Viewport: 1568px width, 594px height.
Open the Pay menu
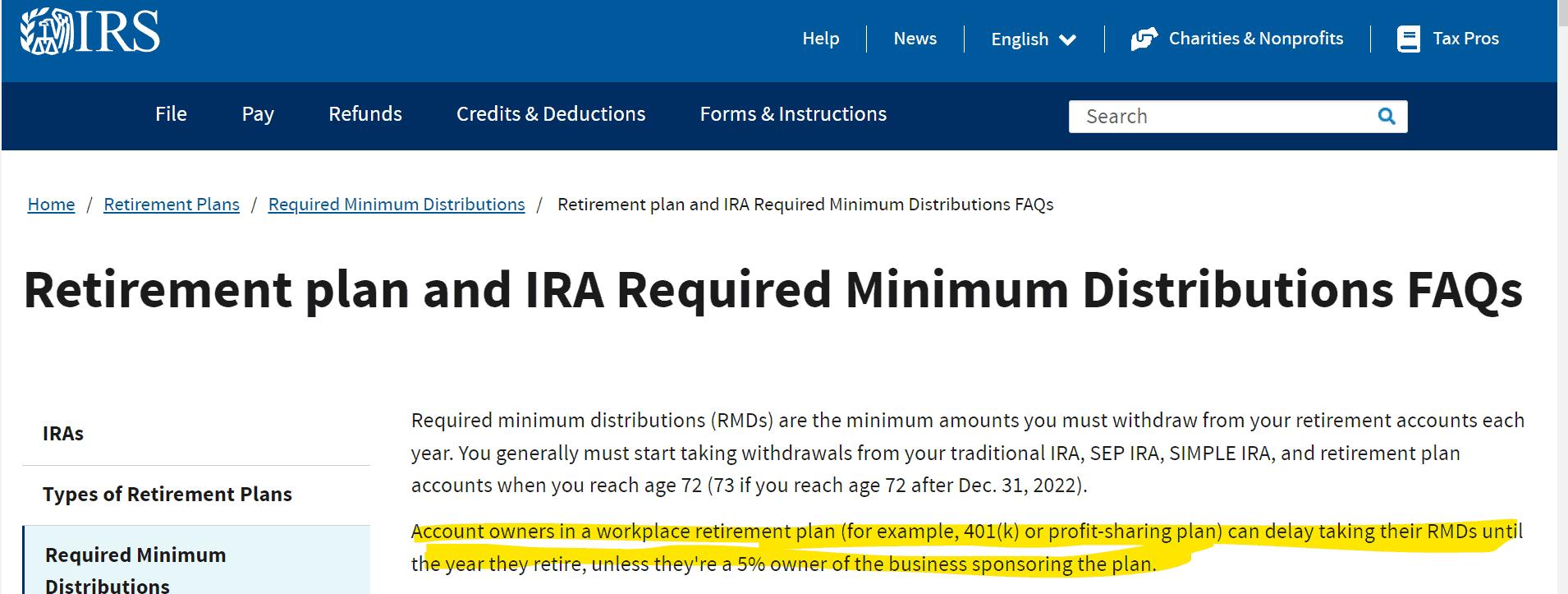click(x=258, y=114)
